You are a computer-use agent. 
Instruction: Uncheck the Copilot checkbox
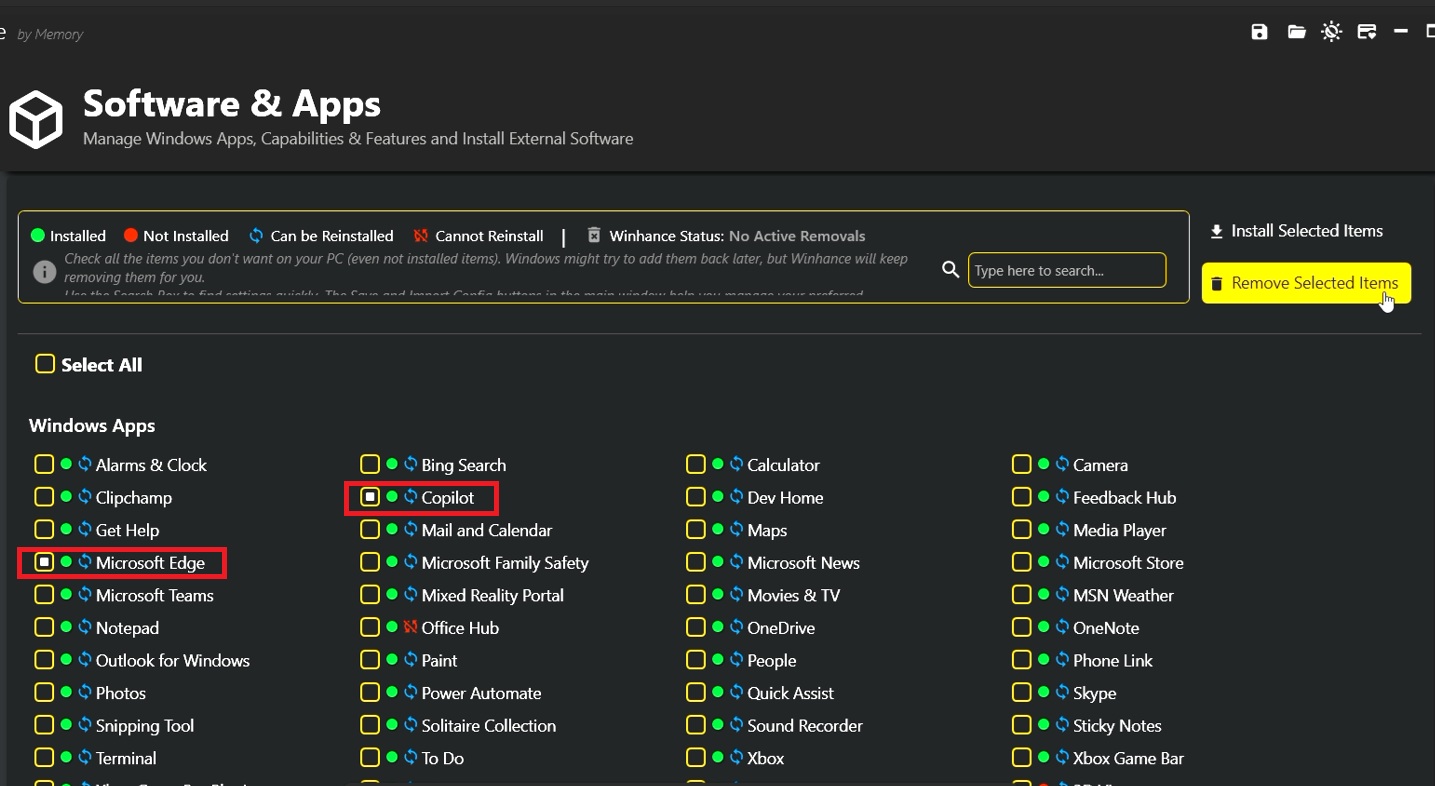370,497
